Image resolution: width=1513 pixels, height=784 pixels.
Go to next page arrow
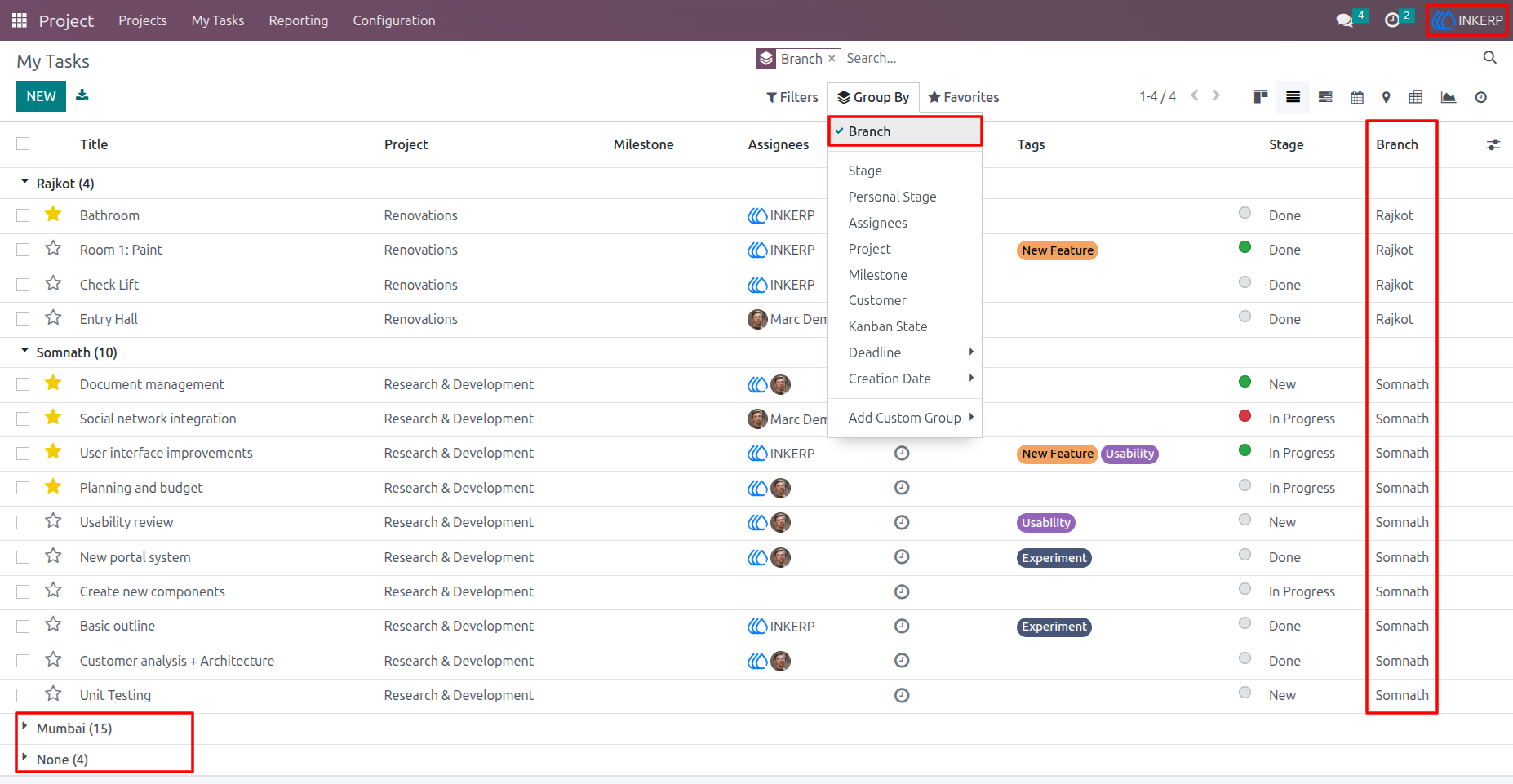(1216, 95)
